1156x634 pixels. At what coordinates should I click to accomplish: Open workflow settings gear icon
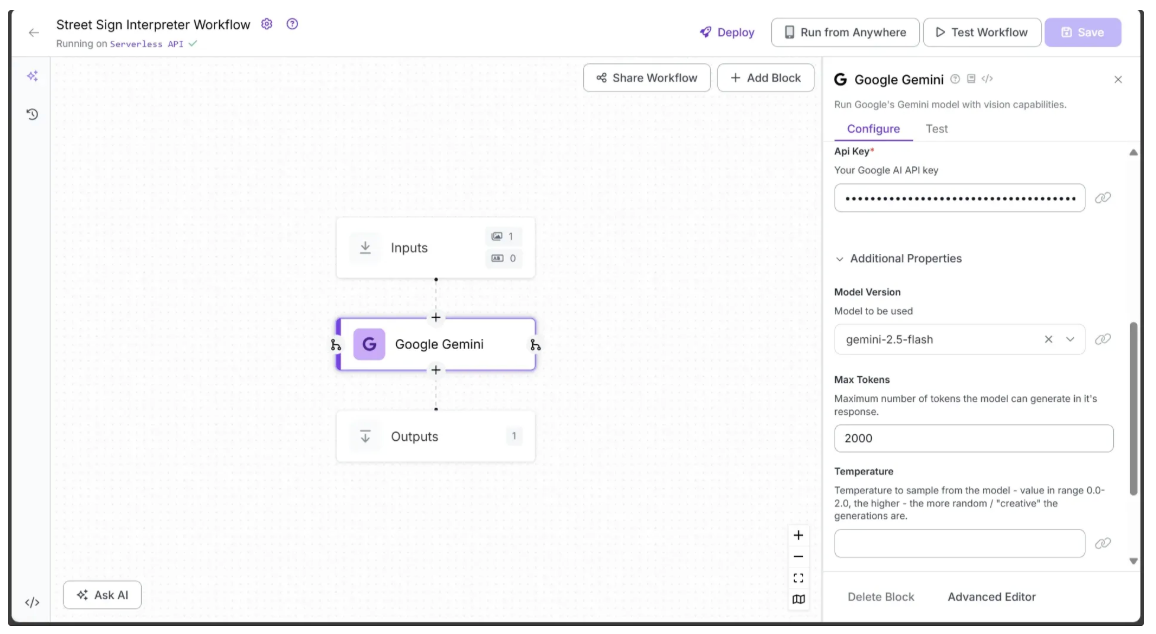point(267,24)
